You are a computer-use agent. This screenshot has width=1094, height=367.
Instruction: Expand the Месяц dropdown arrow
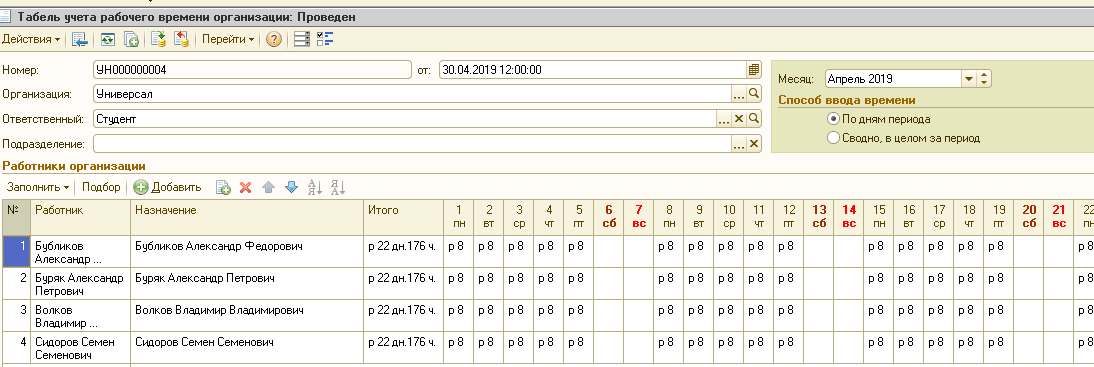[968, 79]
